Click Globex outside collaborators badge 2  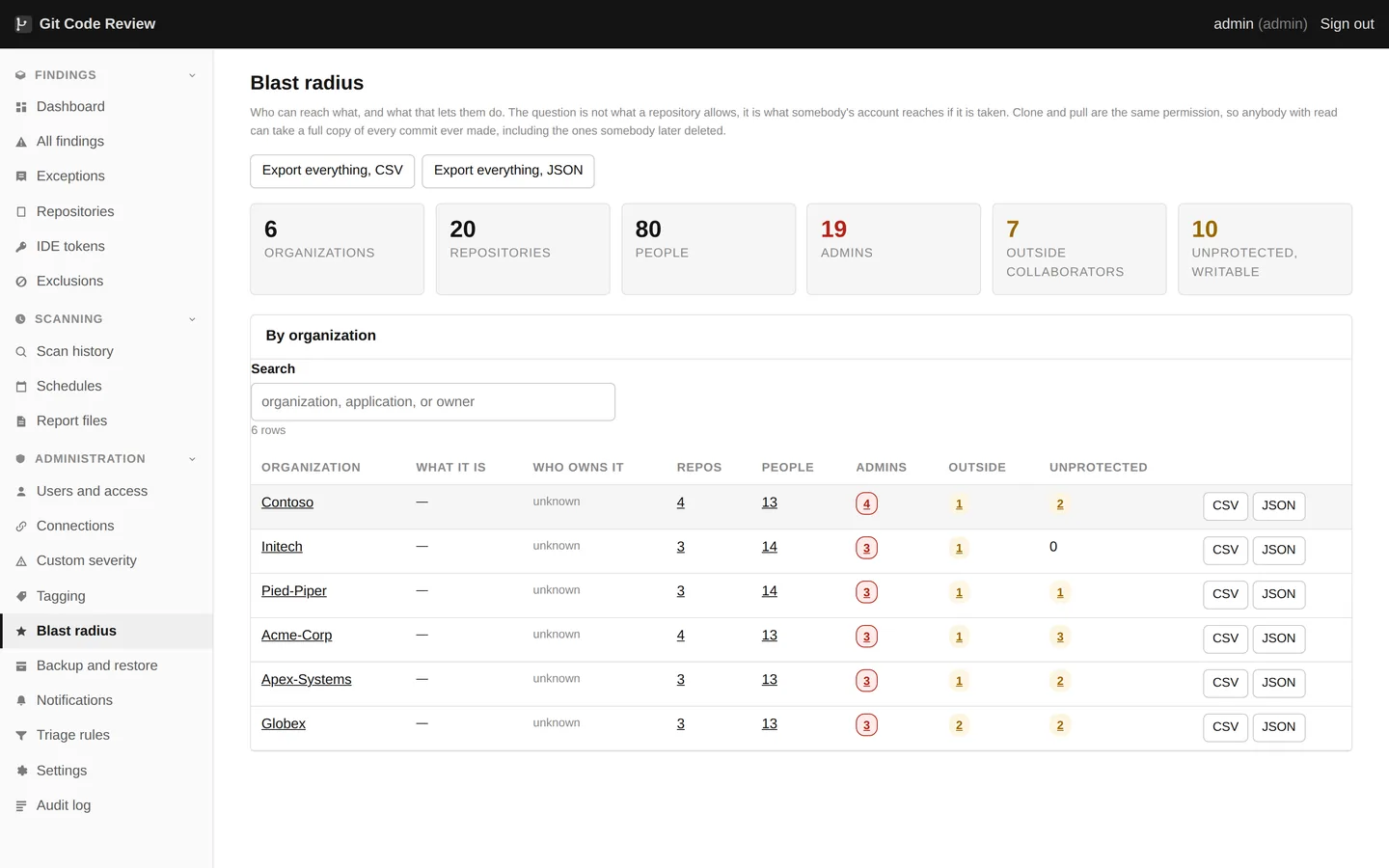click(x=959, y=725)
